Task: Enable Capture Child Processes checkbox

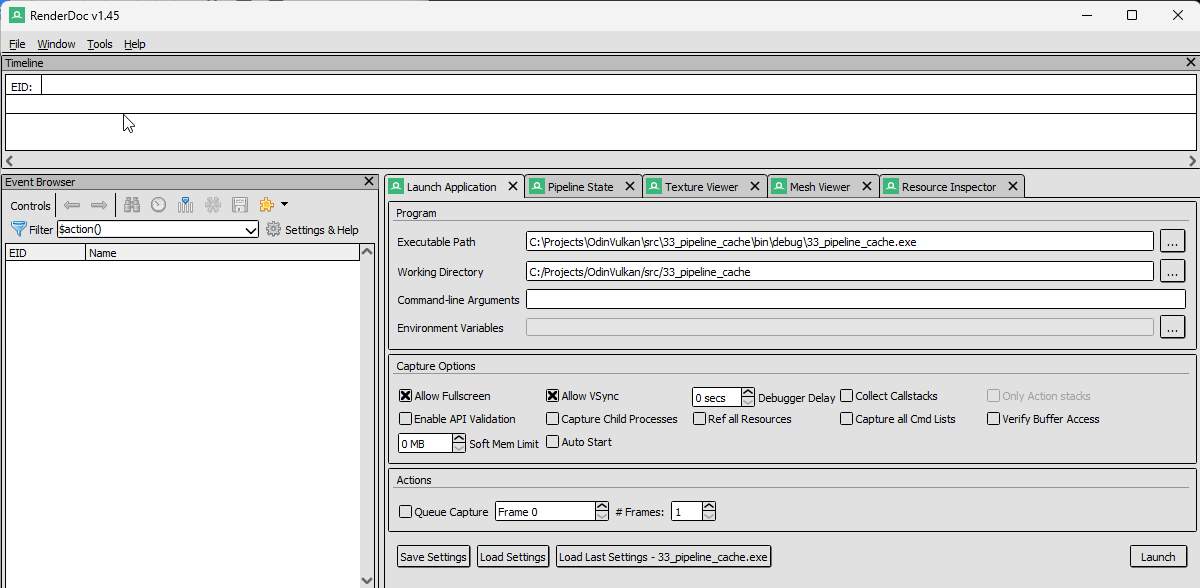Action: (552, 419)
